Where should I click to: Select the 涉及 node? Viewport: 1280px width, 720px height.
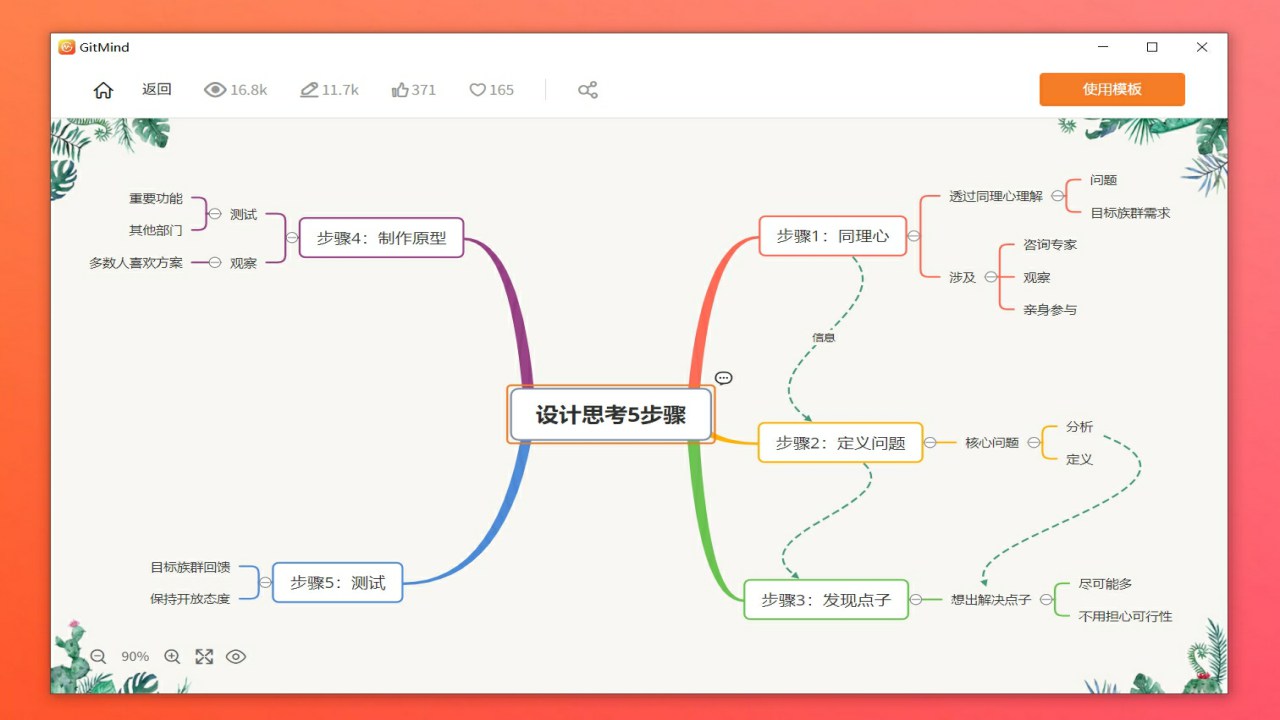(962, 277)
